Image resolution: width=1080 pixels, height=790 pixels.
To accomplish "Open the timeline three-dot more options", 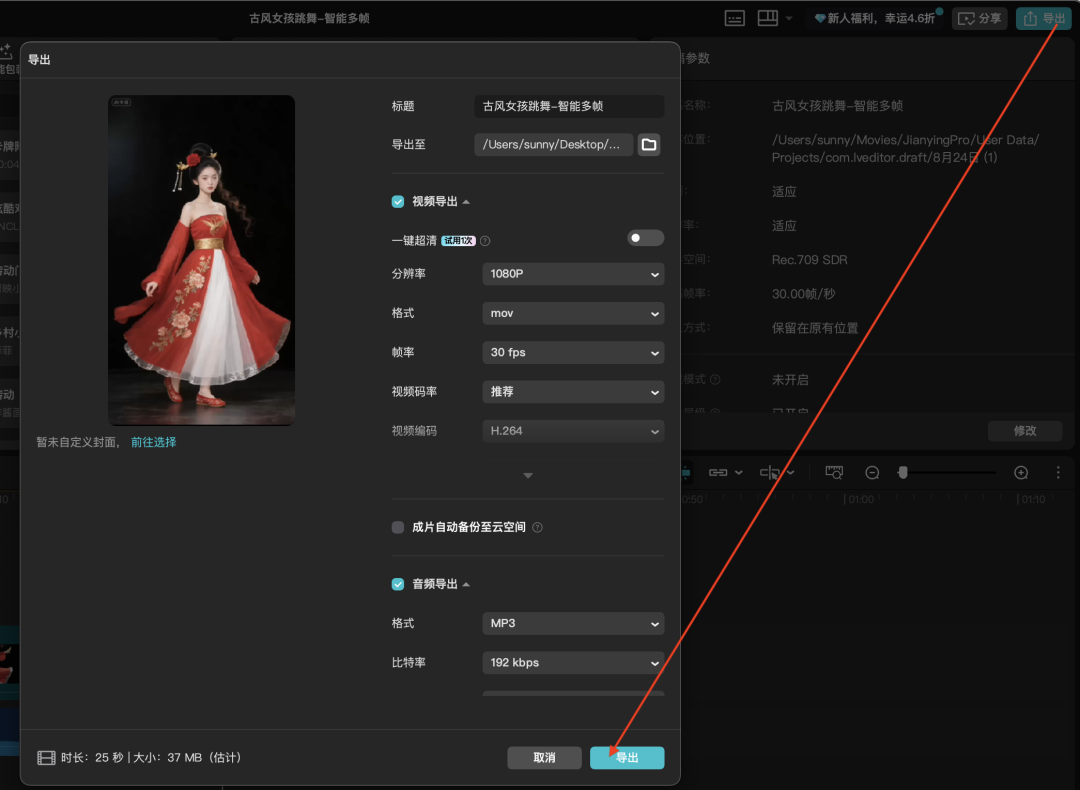I will 1058,472.
